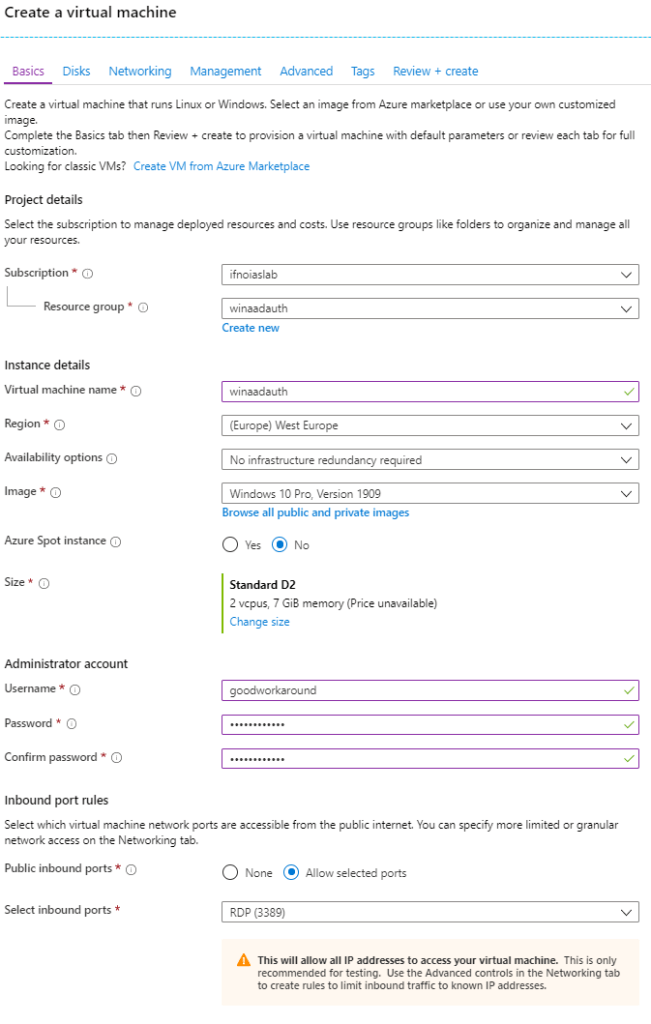Select Yes for Azure Spot instance
Image resolution: width=651 pixels, height=1024 pixels.
(x=230, y=545)
